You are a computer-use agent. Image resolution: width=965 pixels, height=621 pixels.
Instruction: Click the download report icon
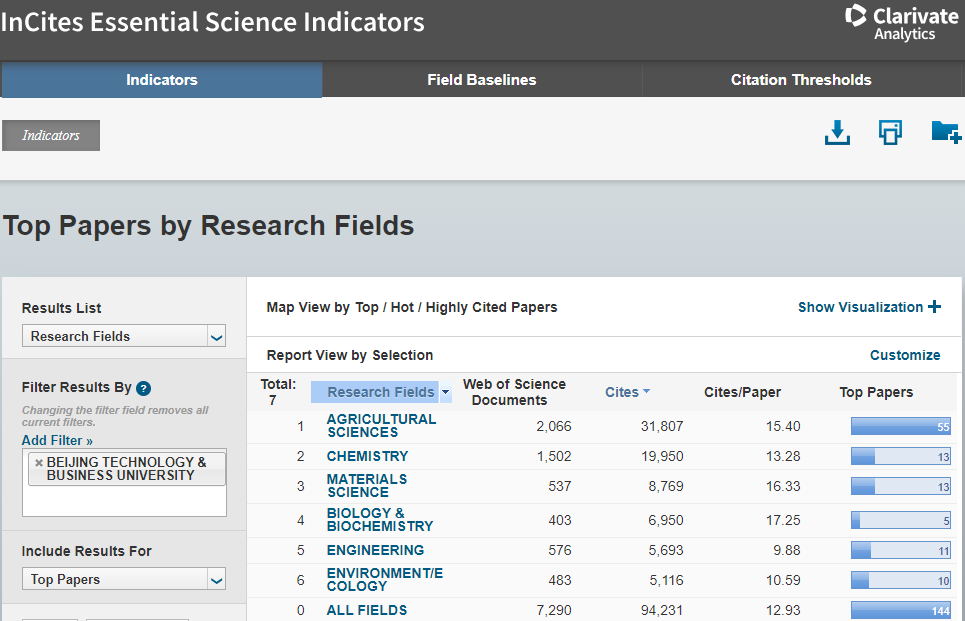pyautogui.click(x=837, y=133)
